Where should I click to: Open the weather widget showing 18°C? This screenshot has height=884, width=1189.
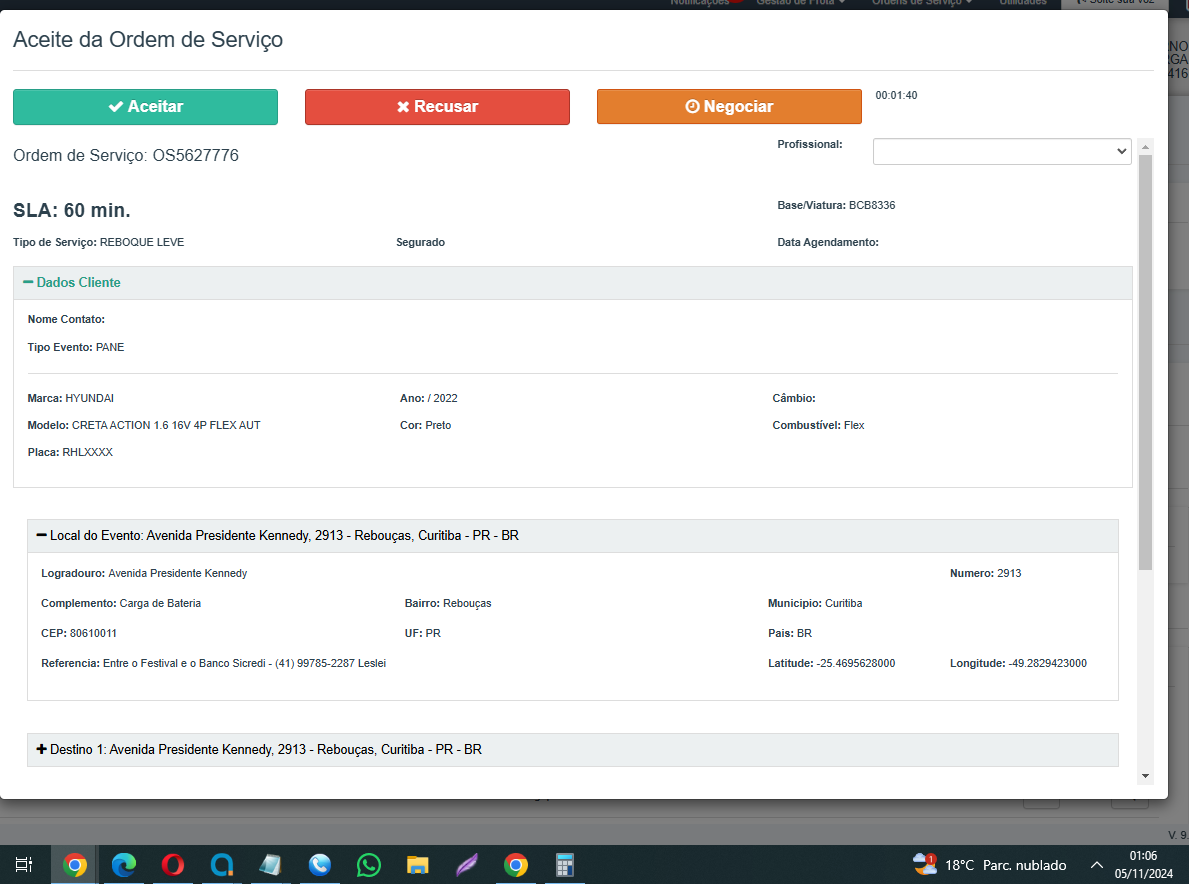tap(988, 865)
